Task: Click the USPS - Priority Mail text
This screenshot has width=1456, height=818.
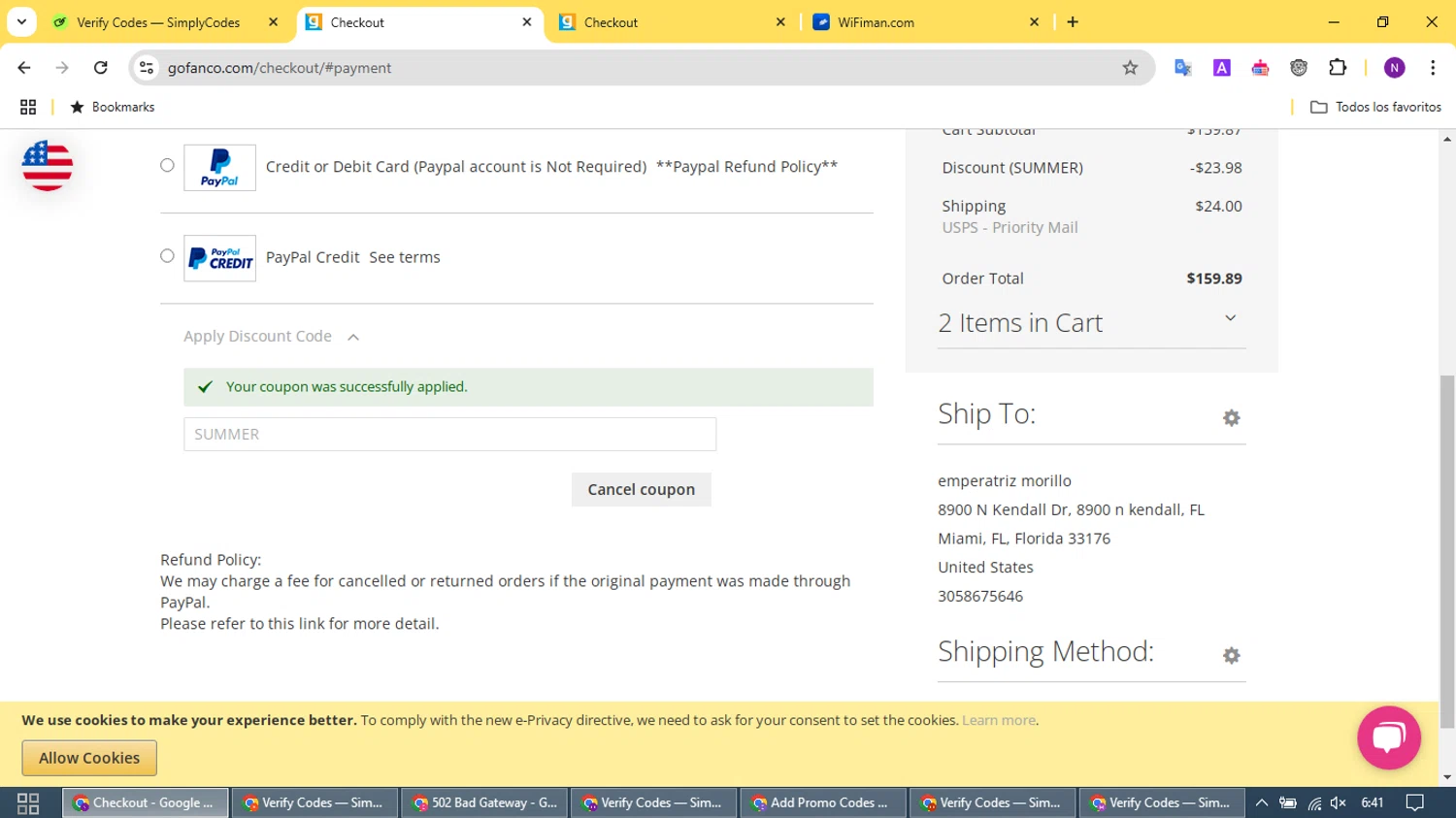Action: tap(1009, 228)
